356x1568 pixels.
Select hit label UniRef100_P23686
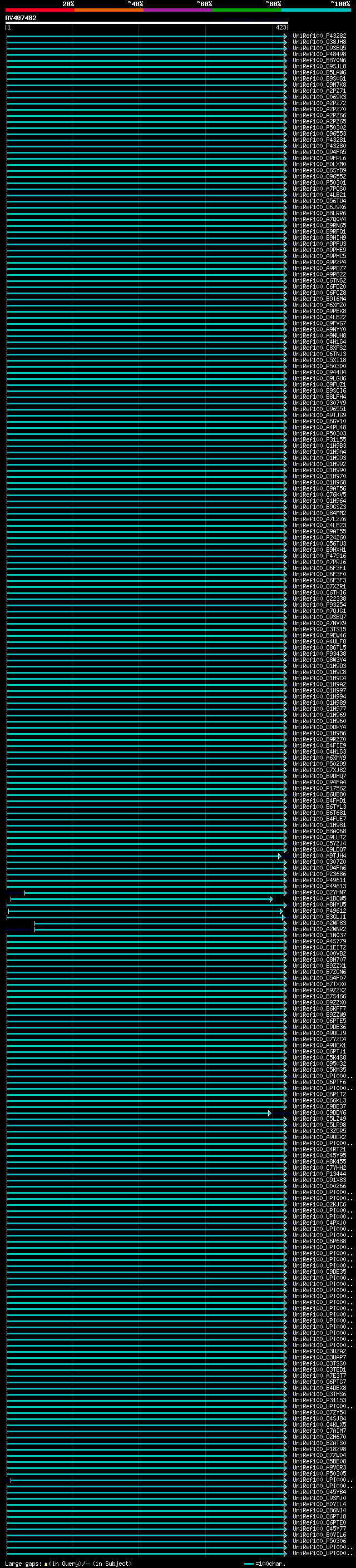(x=319, y=874)
